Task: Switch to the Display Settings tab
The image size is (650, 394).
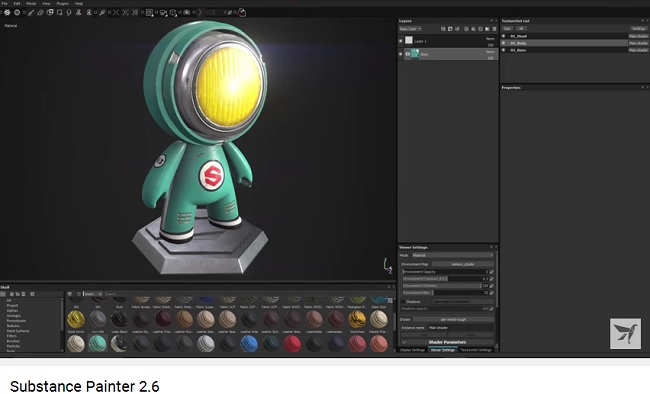Action: tap(412, 350)
